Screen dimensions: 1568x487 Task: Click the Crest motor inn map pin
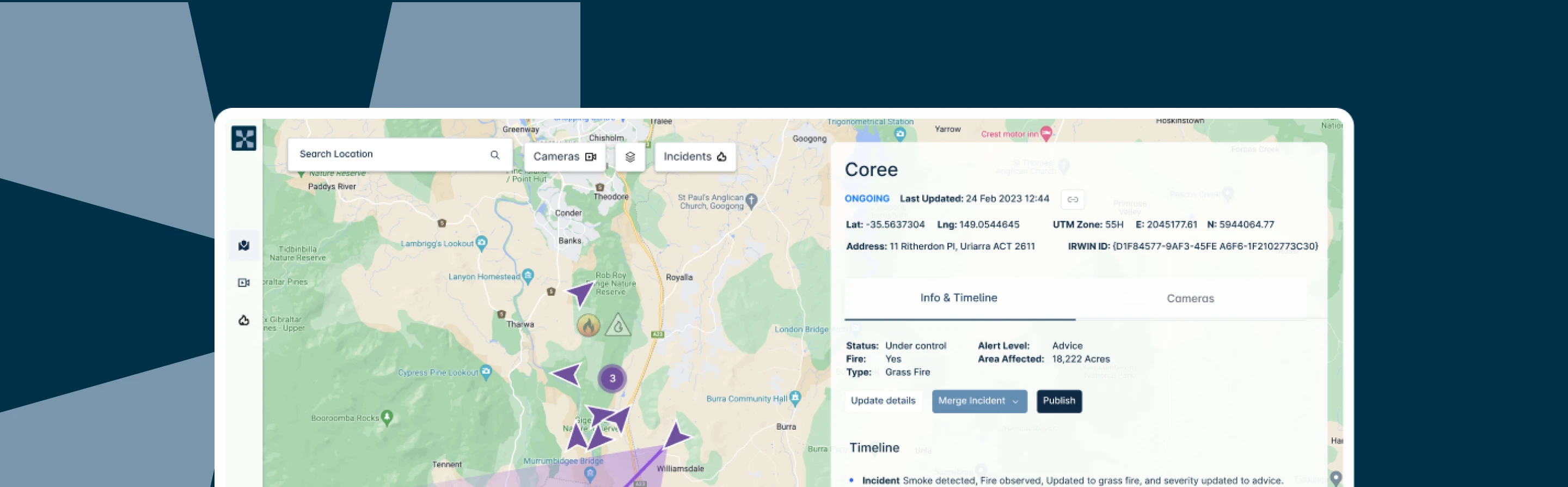tap(1046, 133)
